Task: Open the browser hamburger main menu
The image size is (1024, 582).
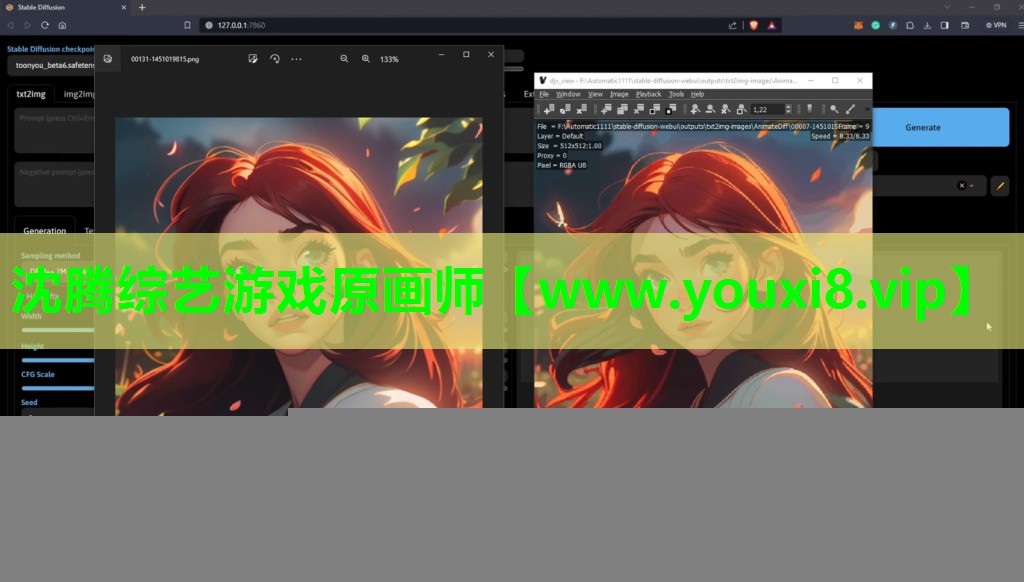Action: 1021,25
